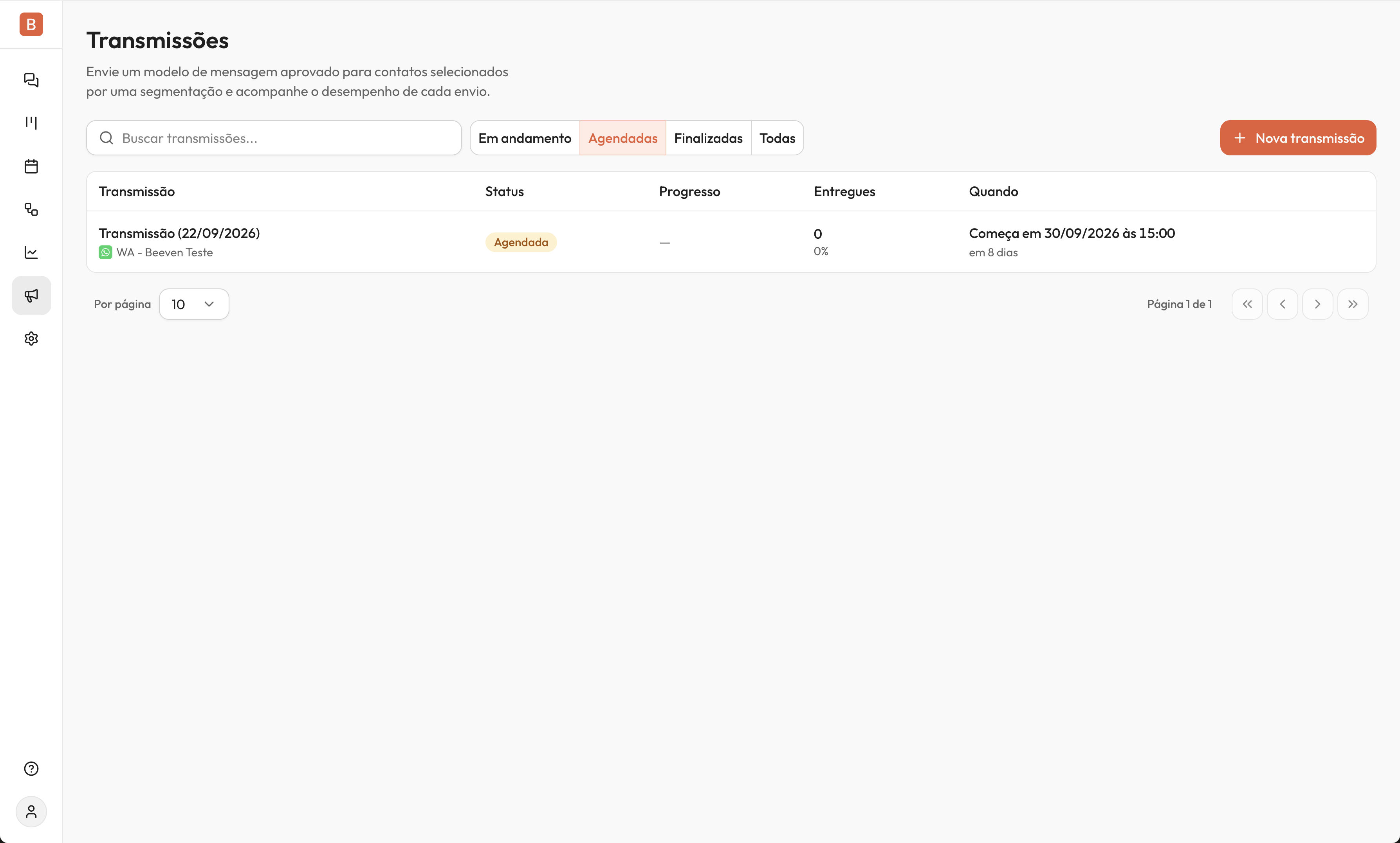Go to the previous page arrow
Viewport: 1400px width, 843px height.
(x=1283, y=304)
